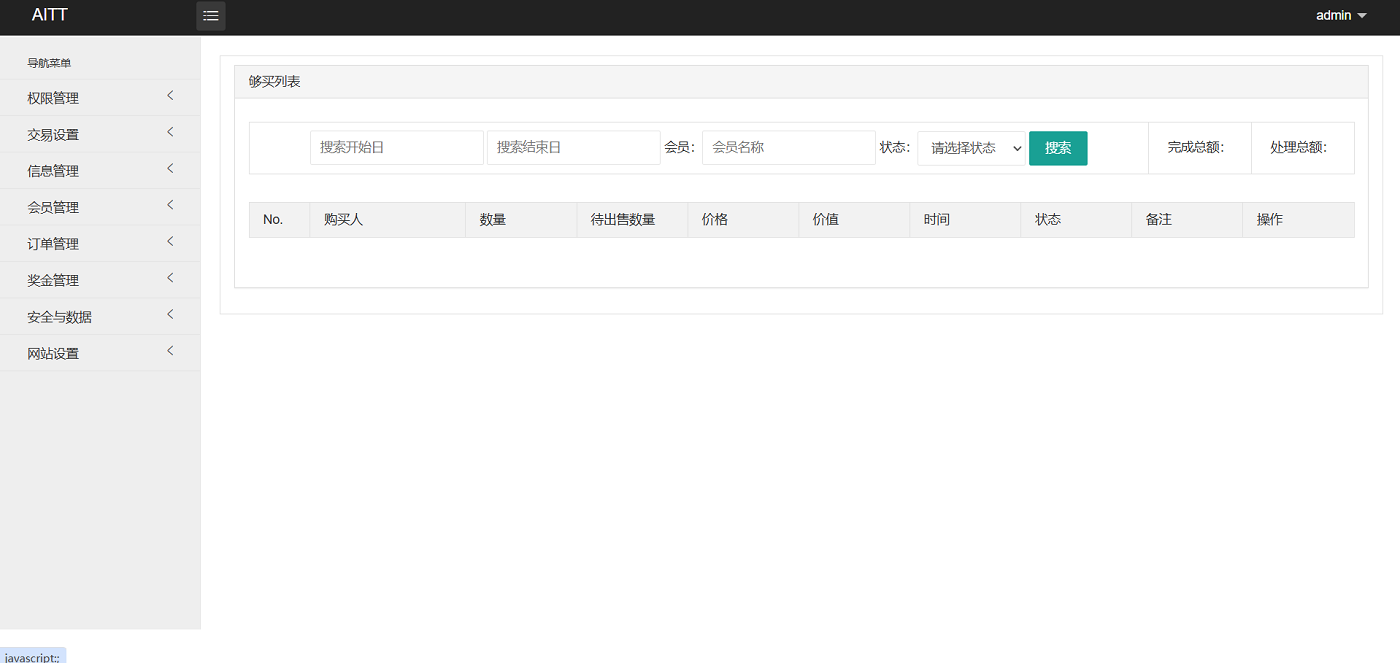The width and height of the screenshot is (1400, 663).
Task: Click the 会员名称 member name input
Action: coord(788,147)
